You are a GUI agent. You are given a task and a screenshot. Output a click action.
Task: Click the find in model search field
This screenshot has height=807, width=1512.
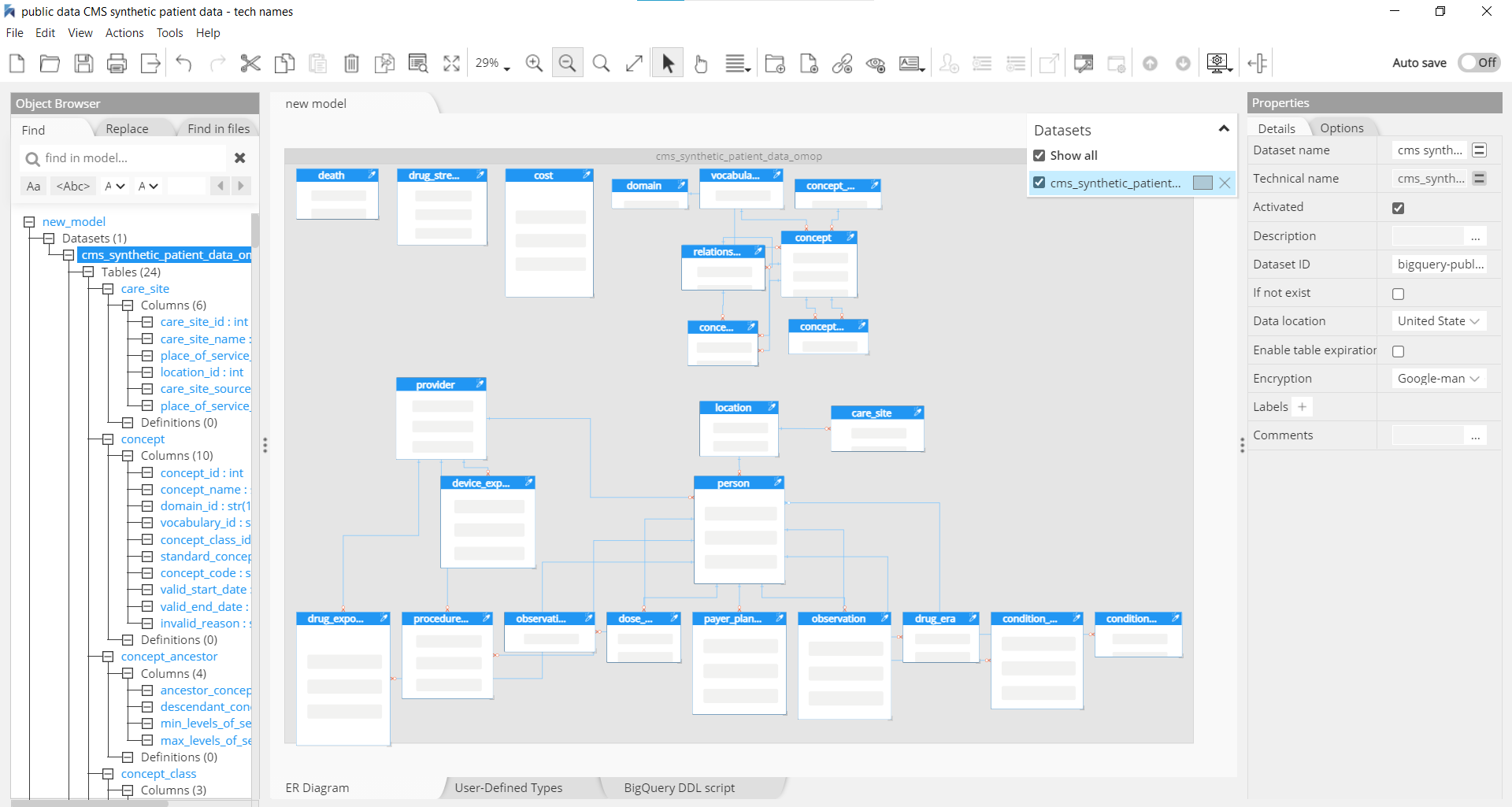coord(130,158)
